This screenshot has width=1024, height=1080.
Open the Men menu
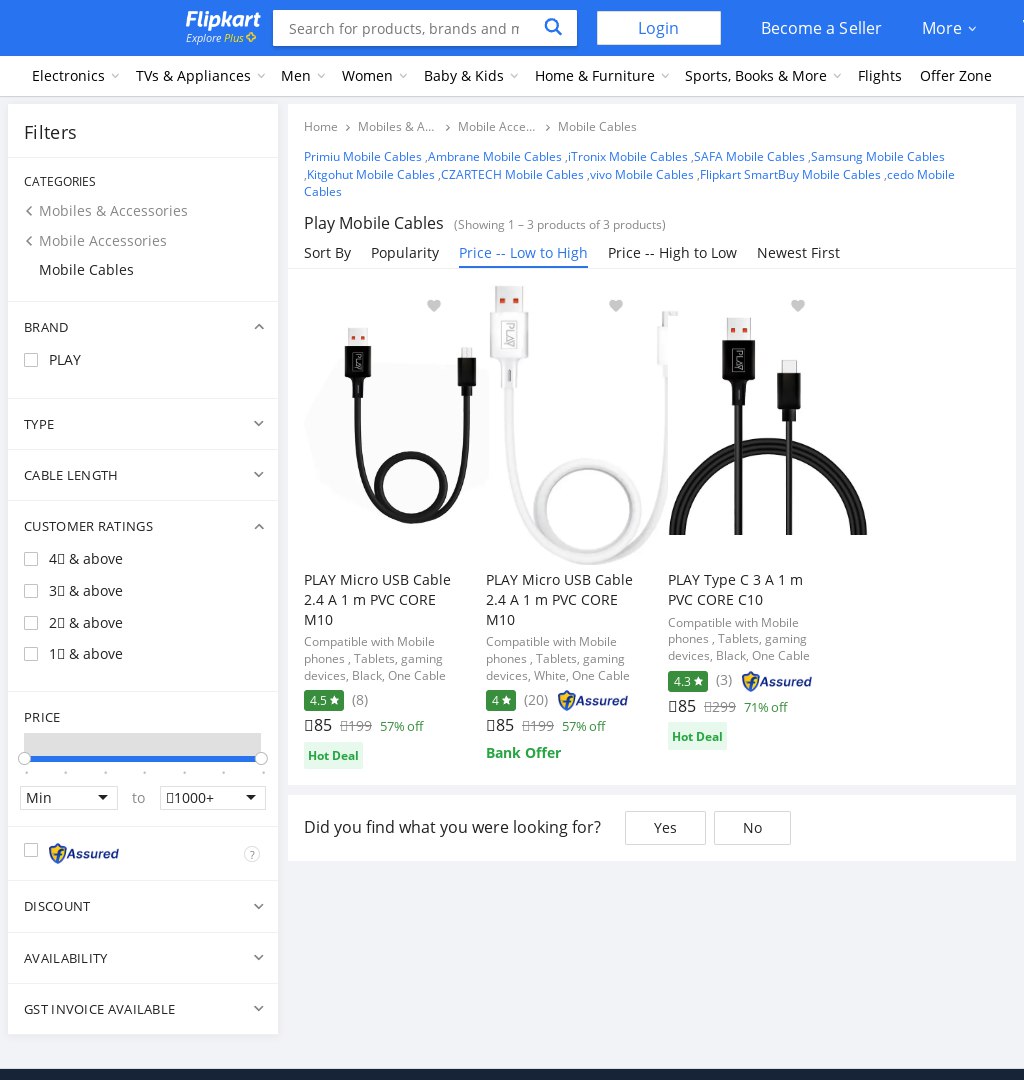click(303, 76)
